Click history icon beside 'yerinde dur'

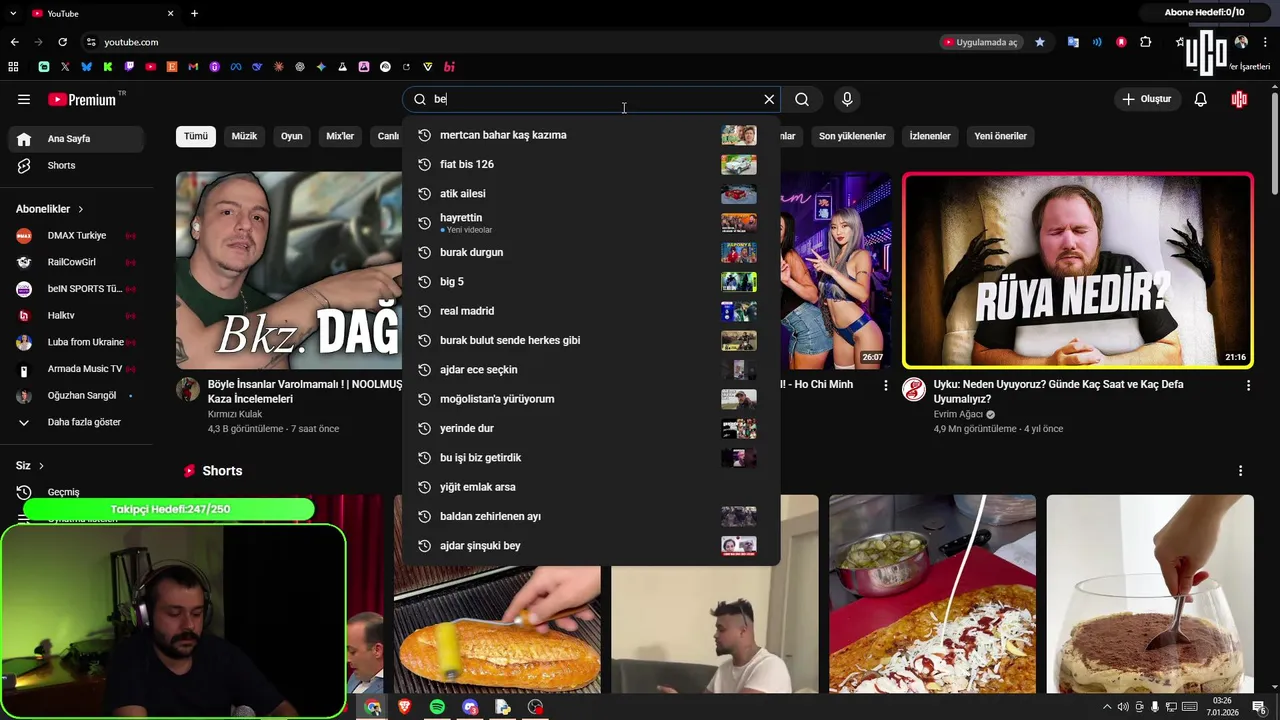(x=424, y=428)
